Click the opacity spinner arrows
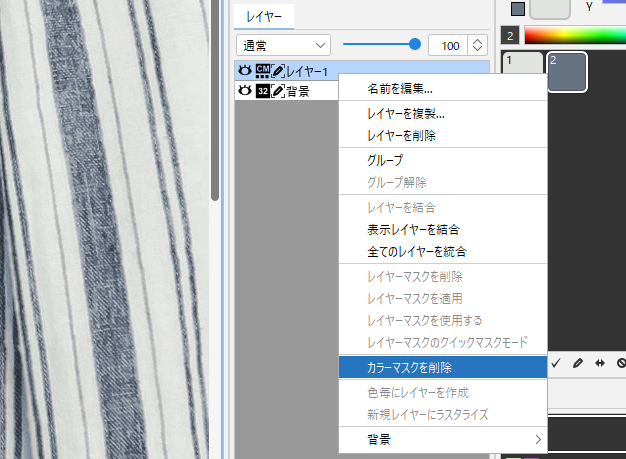This screenshot has width=626, height=459. [477, 45]
